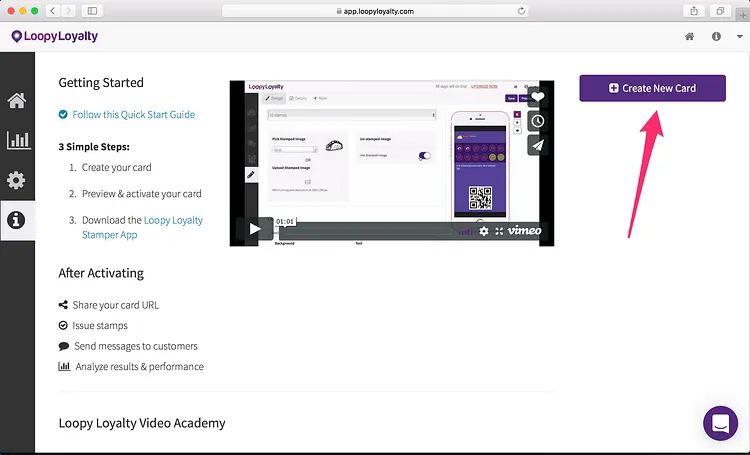750x455 pixels.
Task: Like the video with heart icon
Action: (538, 96)
